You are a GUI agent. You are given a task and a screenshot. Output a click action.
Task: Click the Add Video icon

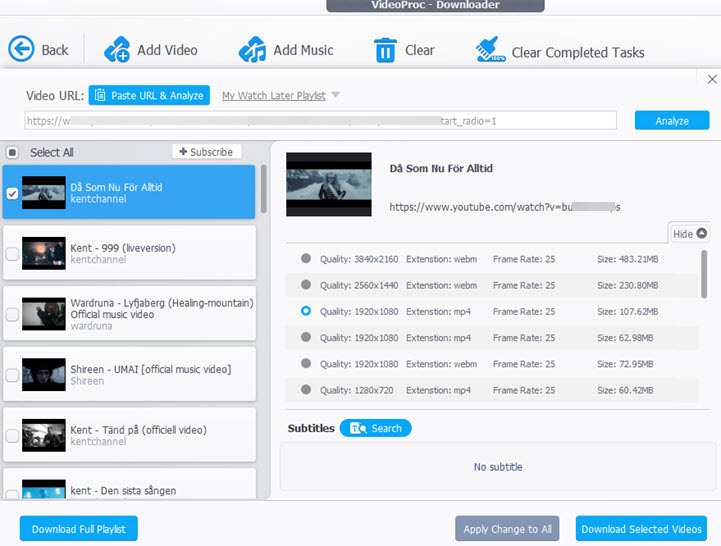[x=117, y=49]
